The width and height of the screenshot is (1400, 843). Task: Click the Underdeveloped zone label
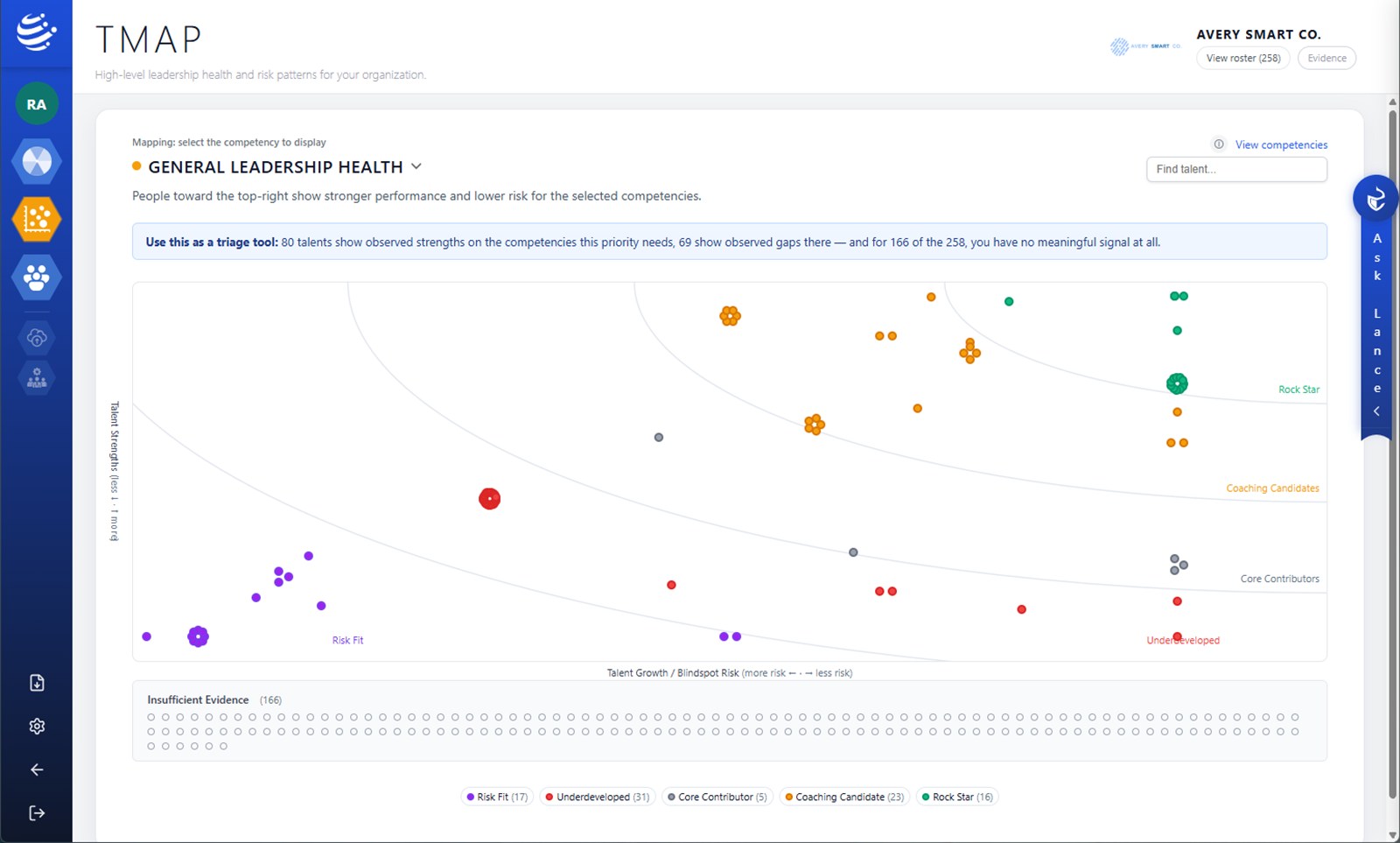coord(1183,640)
